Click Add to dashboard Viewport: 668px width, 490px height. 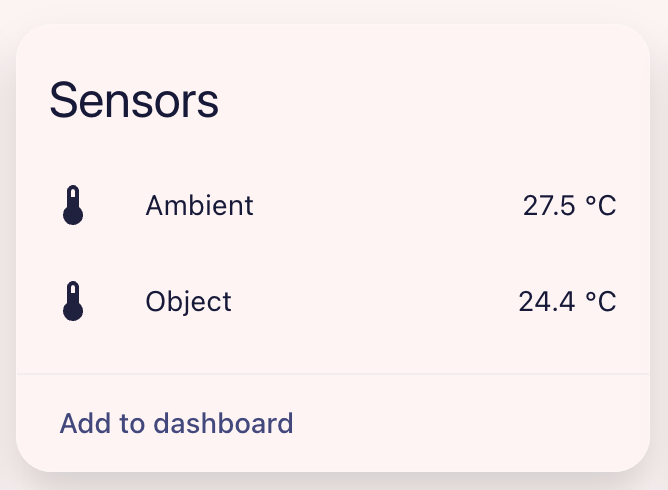pos(176,423)
